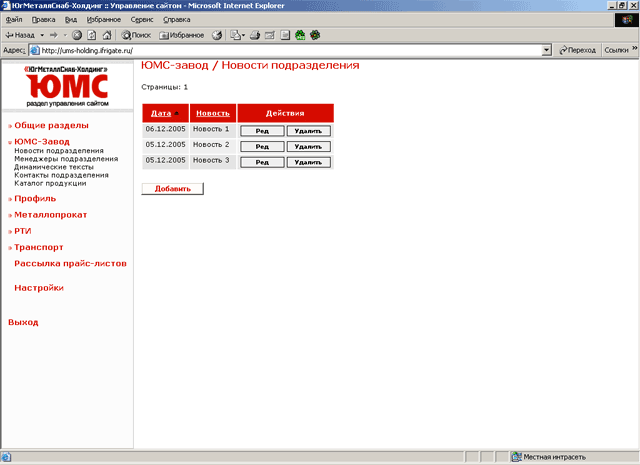
Task: Expand the Ссылки links toolbar chevron
Action: click(x=635, y=48)
